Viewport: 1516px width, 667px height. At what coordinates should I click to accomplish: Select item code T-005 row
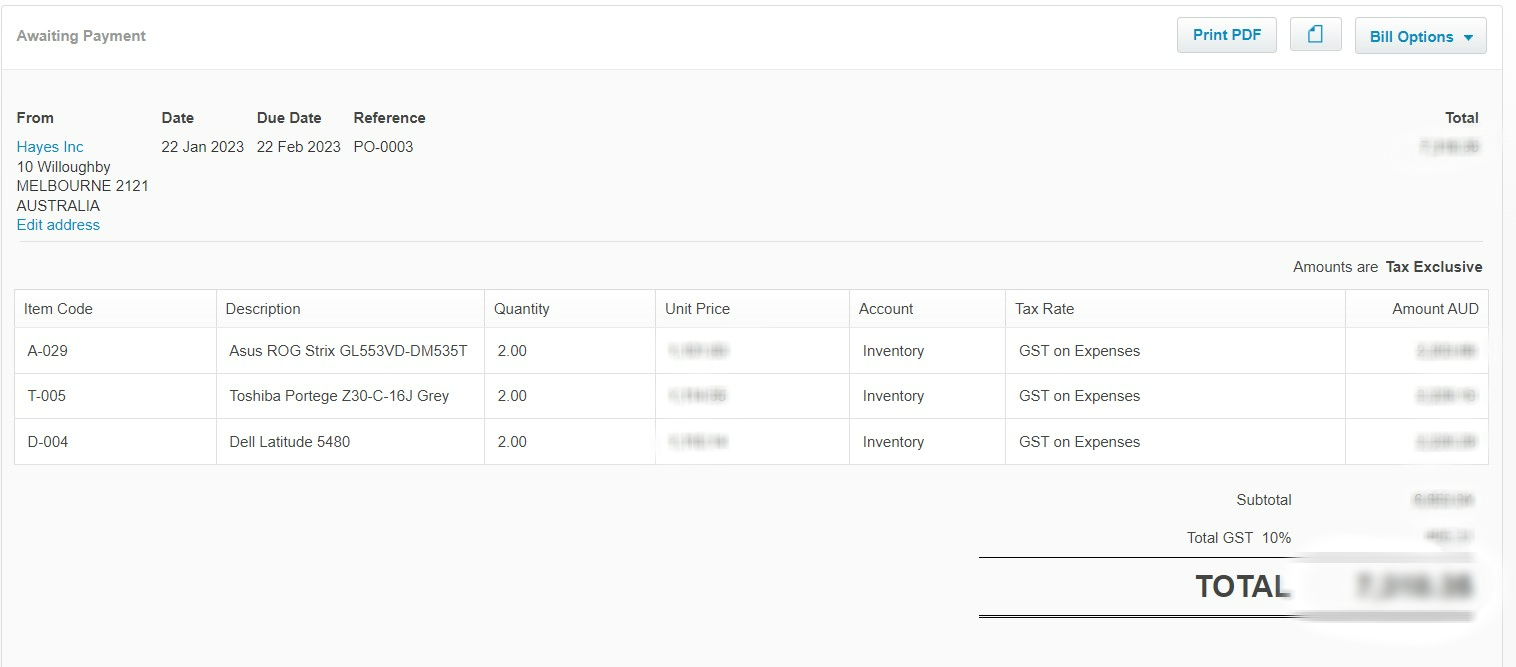pyautogui.click(x=47, y=396)
